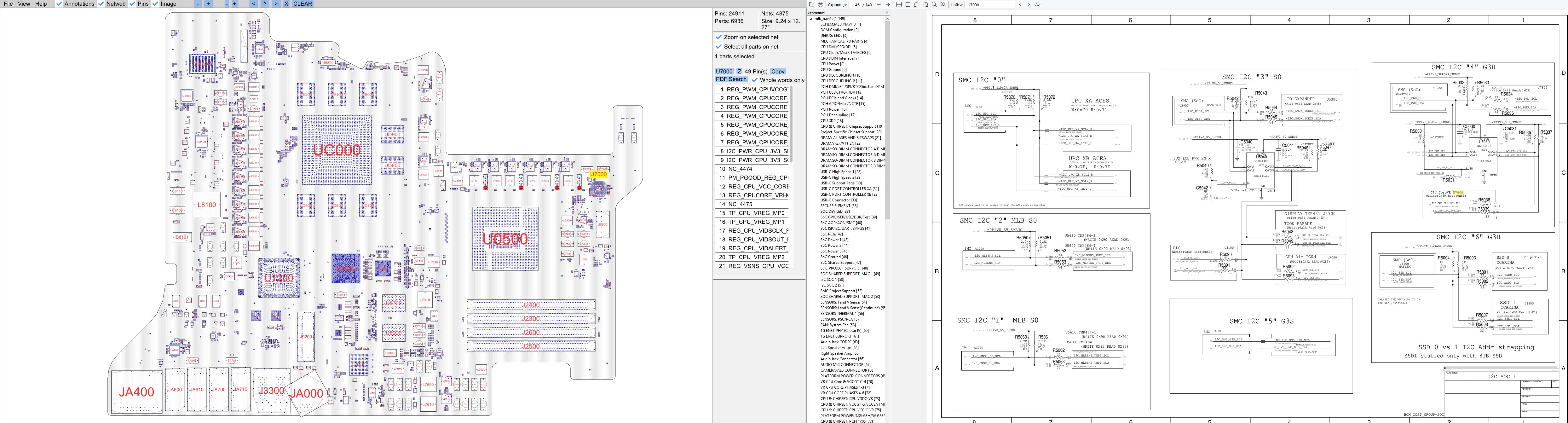Go to next page with right arrow
The width and height of the screenshot is (1568, 423).
(887, 4)
